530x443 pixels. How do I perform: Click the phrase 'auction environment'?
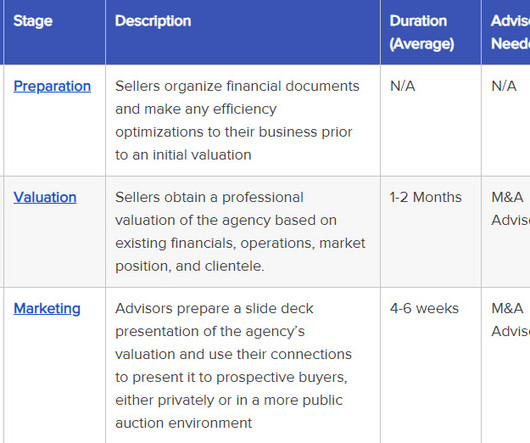click(184, 423)
